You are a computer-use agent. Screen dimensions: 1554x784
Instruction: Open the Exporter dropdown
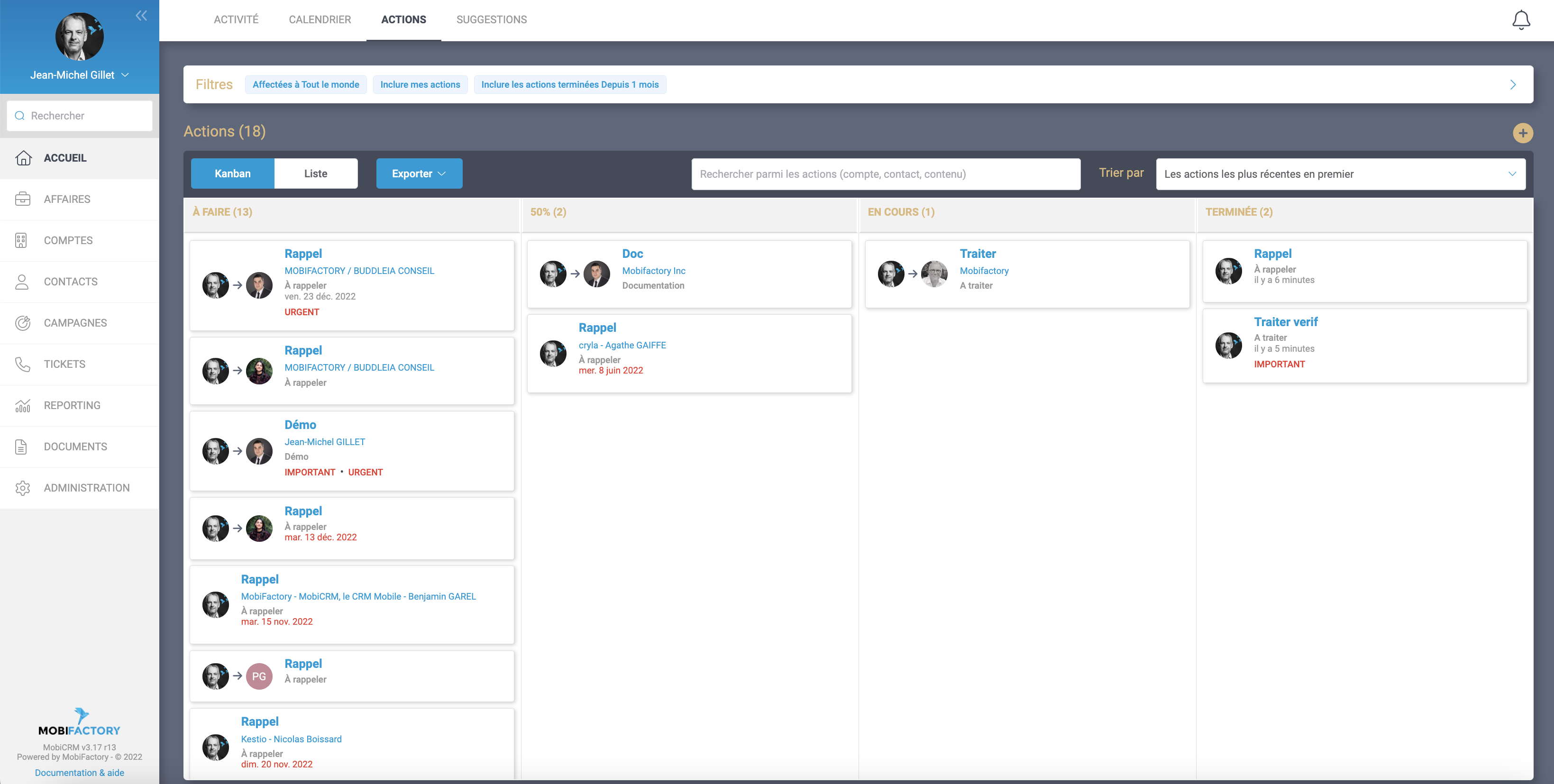(419, 173)
